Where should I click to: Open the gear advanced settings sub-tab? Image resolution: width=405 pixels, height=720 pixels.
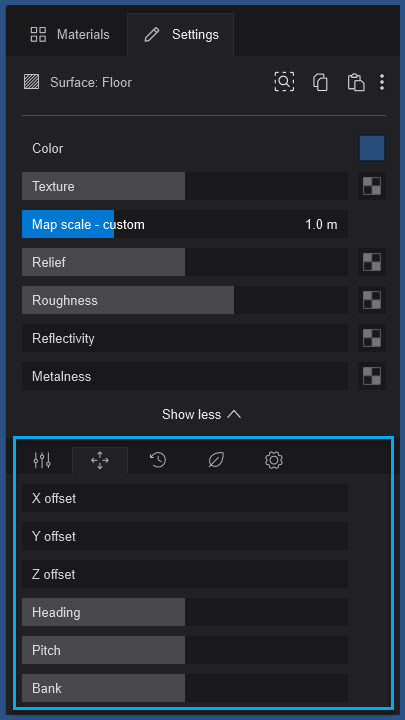point(274,460)
